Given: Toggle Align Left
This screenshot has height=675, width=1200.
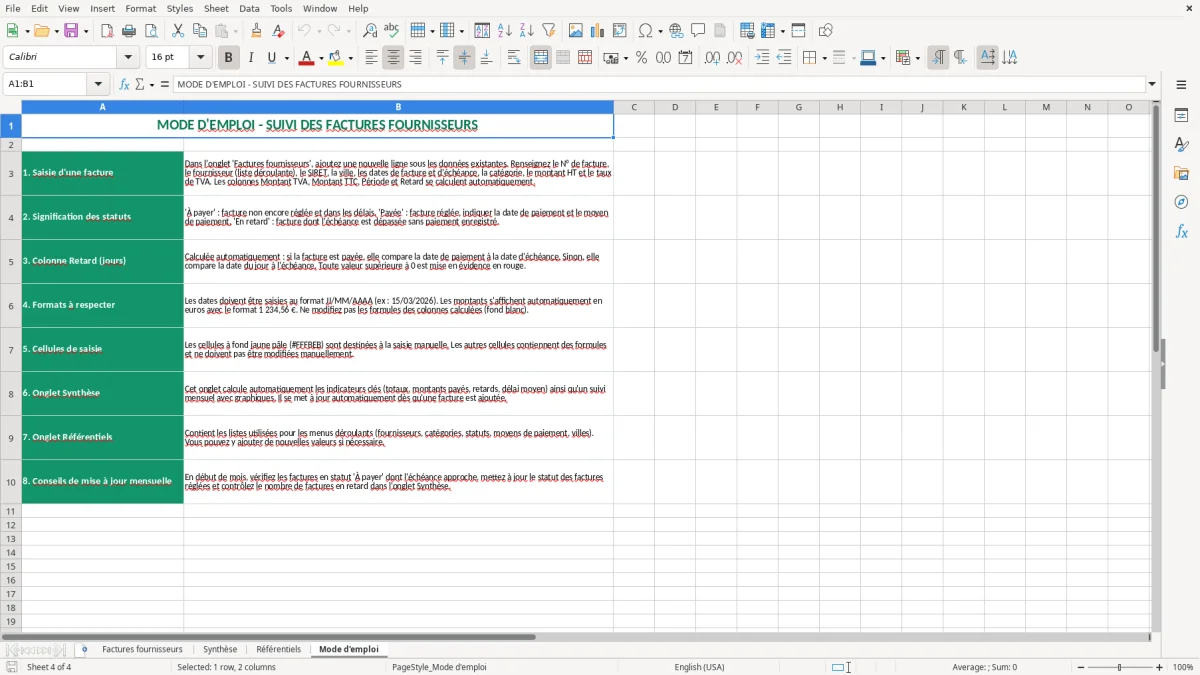Looking at the screenshot, I should click(372, 58).
